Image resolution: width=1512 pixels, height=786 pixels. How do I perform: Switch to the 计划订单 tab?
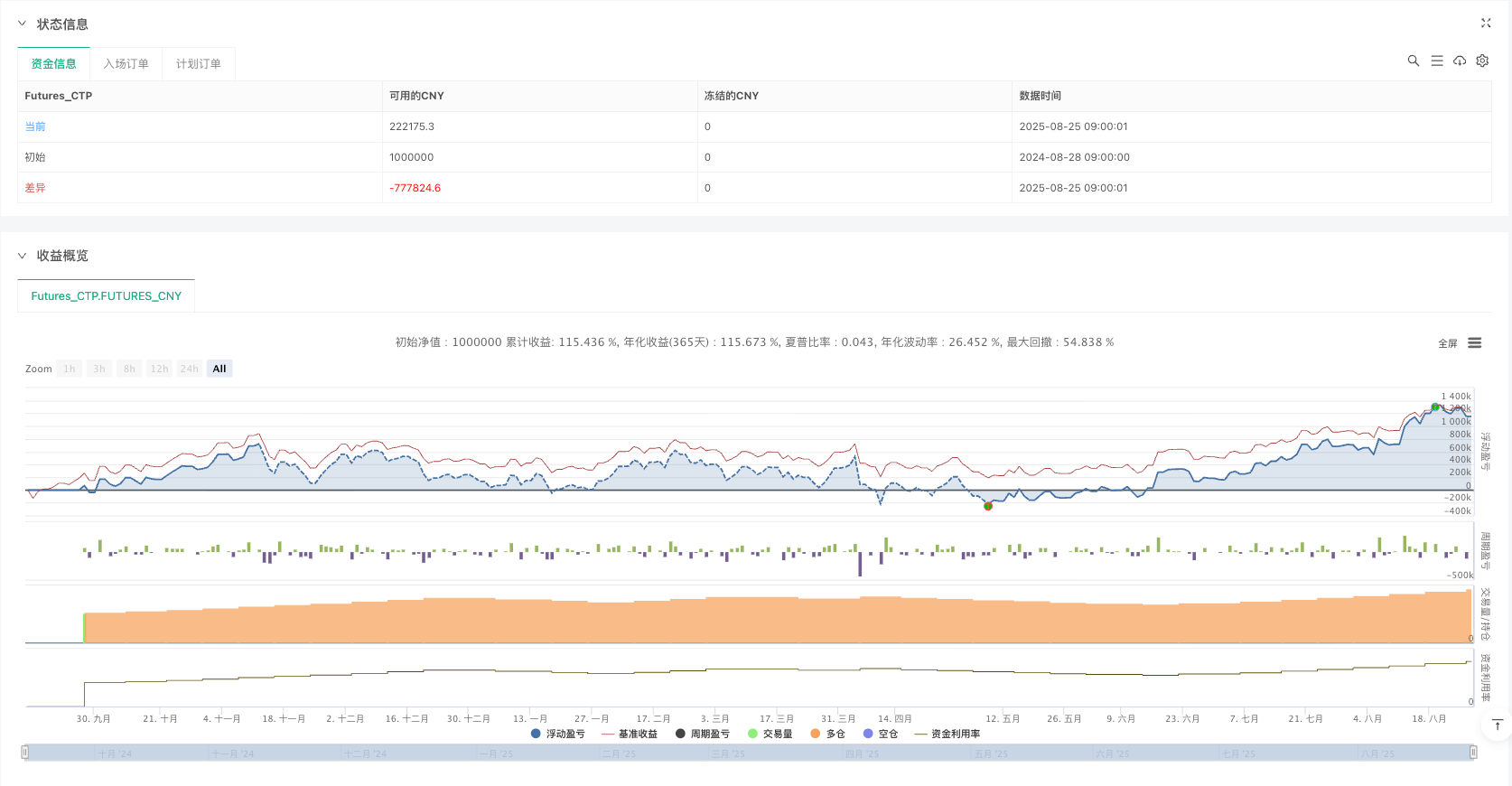point(199,64)
